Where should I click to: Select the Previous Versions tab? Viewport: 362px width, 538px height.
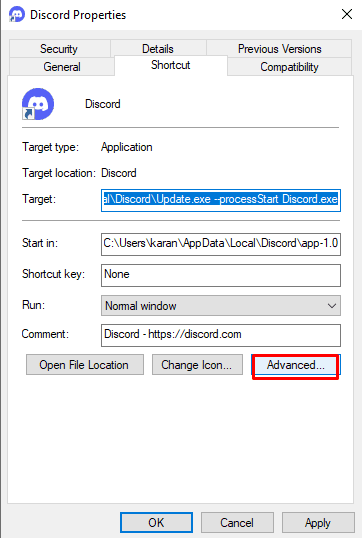(280, 49)
